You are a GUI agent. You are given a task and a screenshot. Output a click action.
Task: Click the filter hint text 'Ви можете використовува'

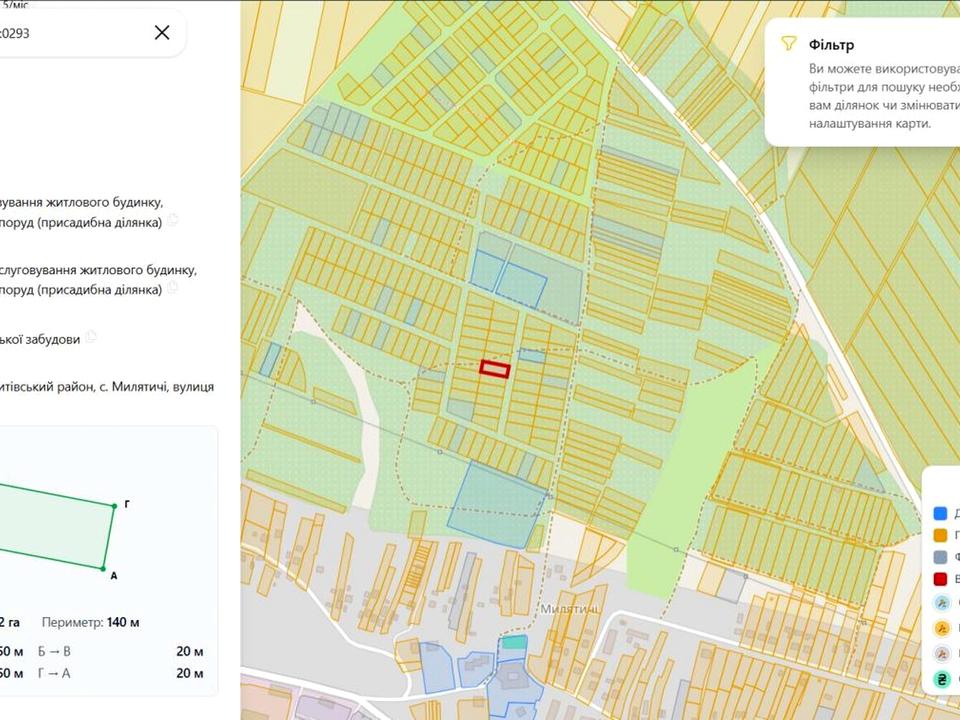[884, 68]
